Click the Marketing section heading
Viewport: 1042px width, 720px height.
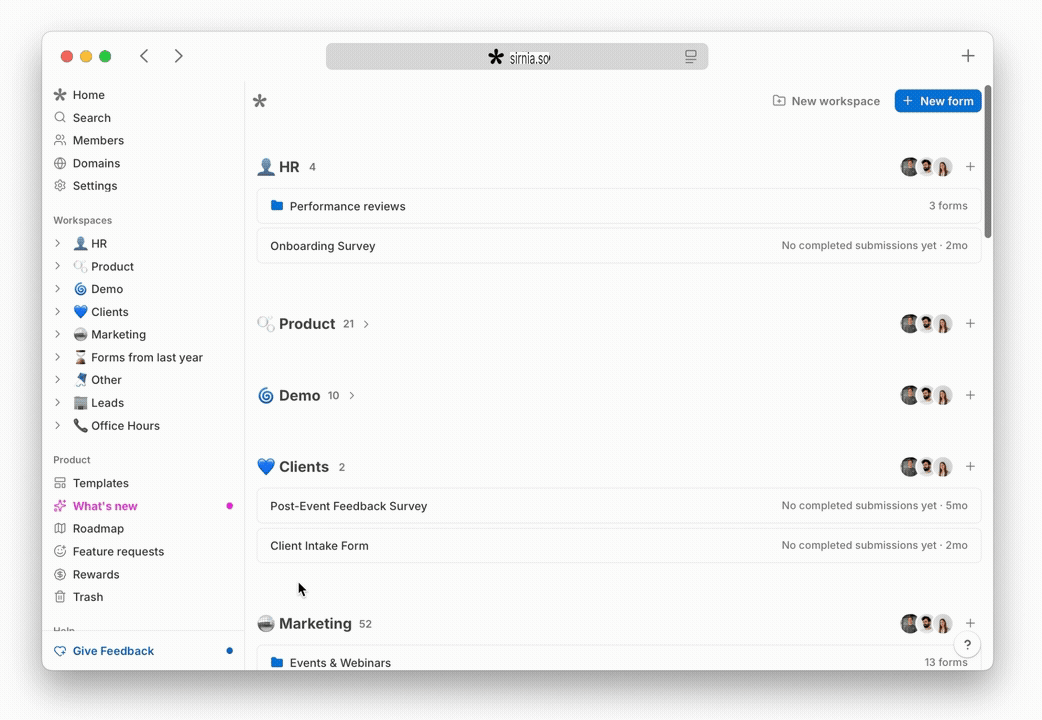(x=315, y=624)
